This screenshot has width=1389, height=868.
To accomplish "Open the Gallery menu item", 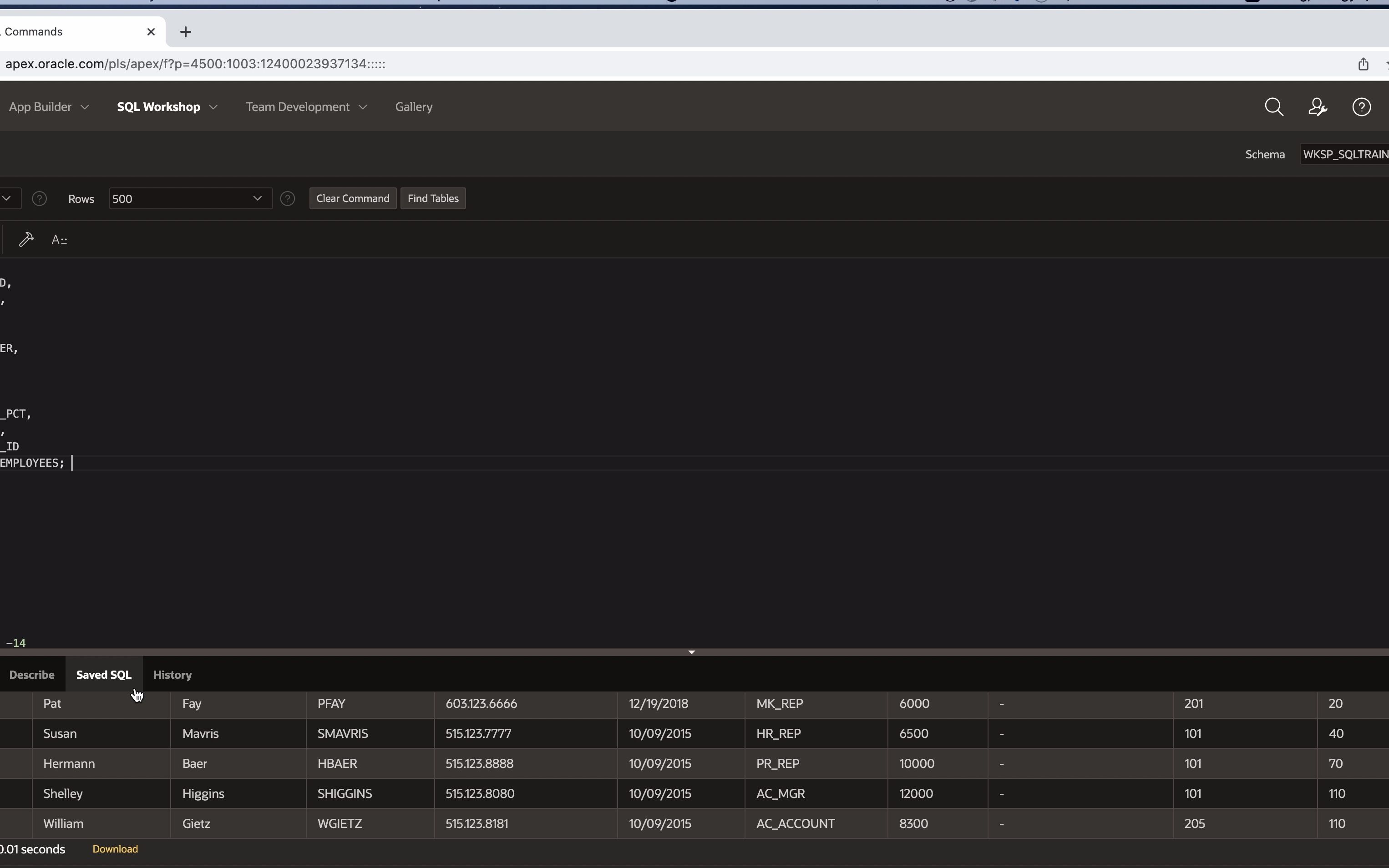I will click(x=413, y=107).
